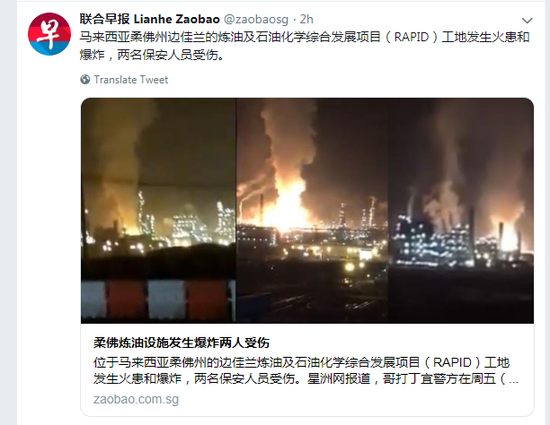Screen dimensions: 550x425
Task: Expand the tweet options chevron
Action: pos(527,20)
